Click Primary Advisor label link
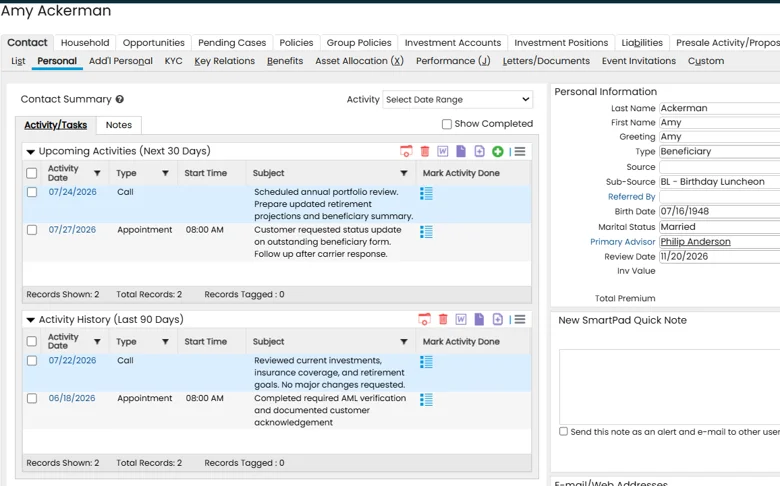Screen dimensions: 780x486 pos(622,242)
